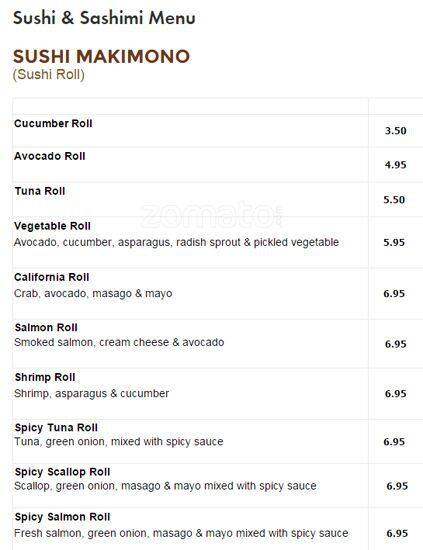Click the Spicy Salmon Roll title

62,517
